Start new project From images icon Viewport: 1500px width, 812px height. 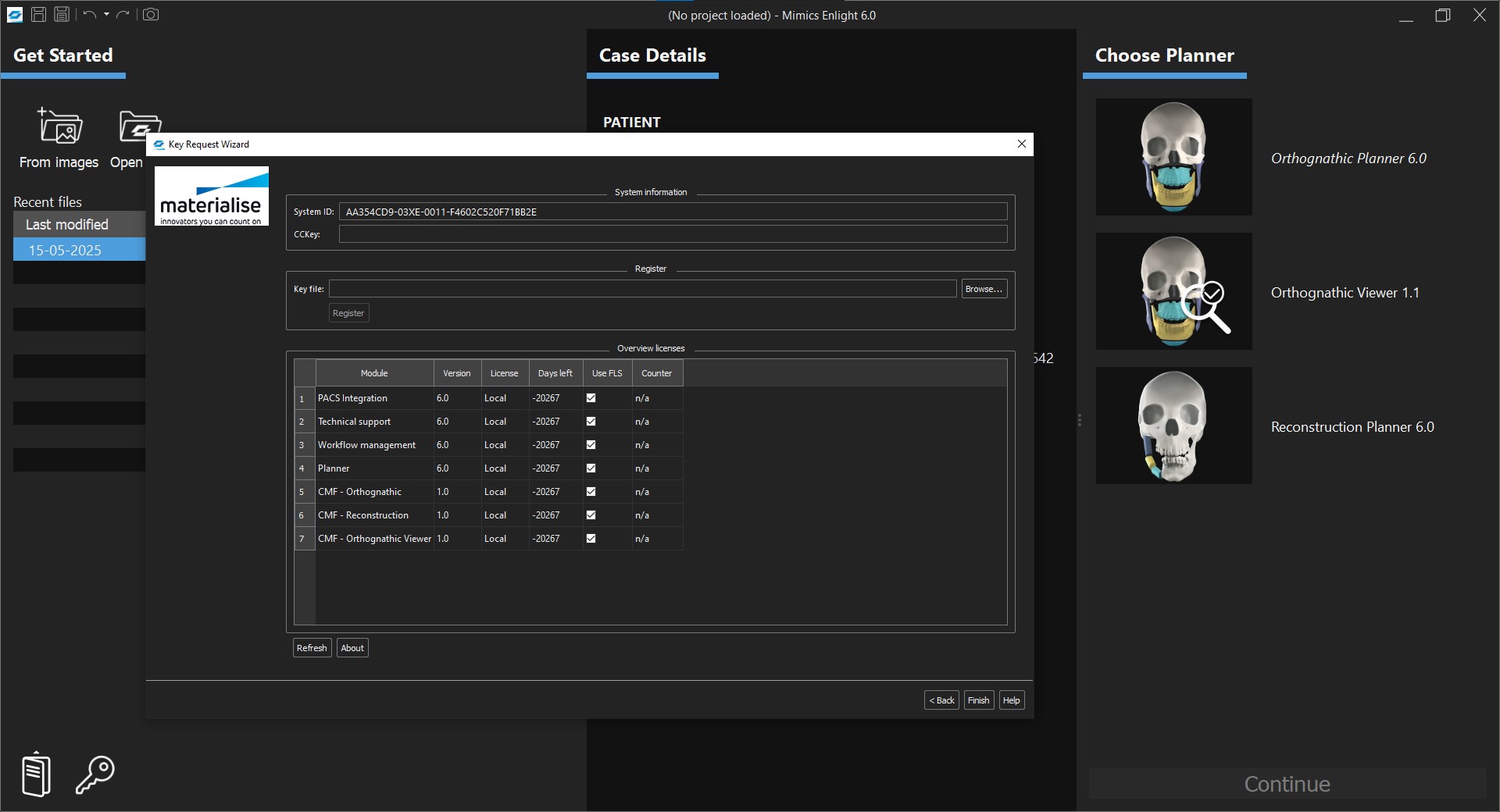(x=59, y=126)
